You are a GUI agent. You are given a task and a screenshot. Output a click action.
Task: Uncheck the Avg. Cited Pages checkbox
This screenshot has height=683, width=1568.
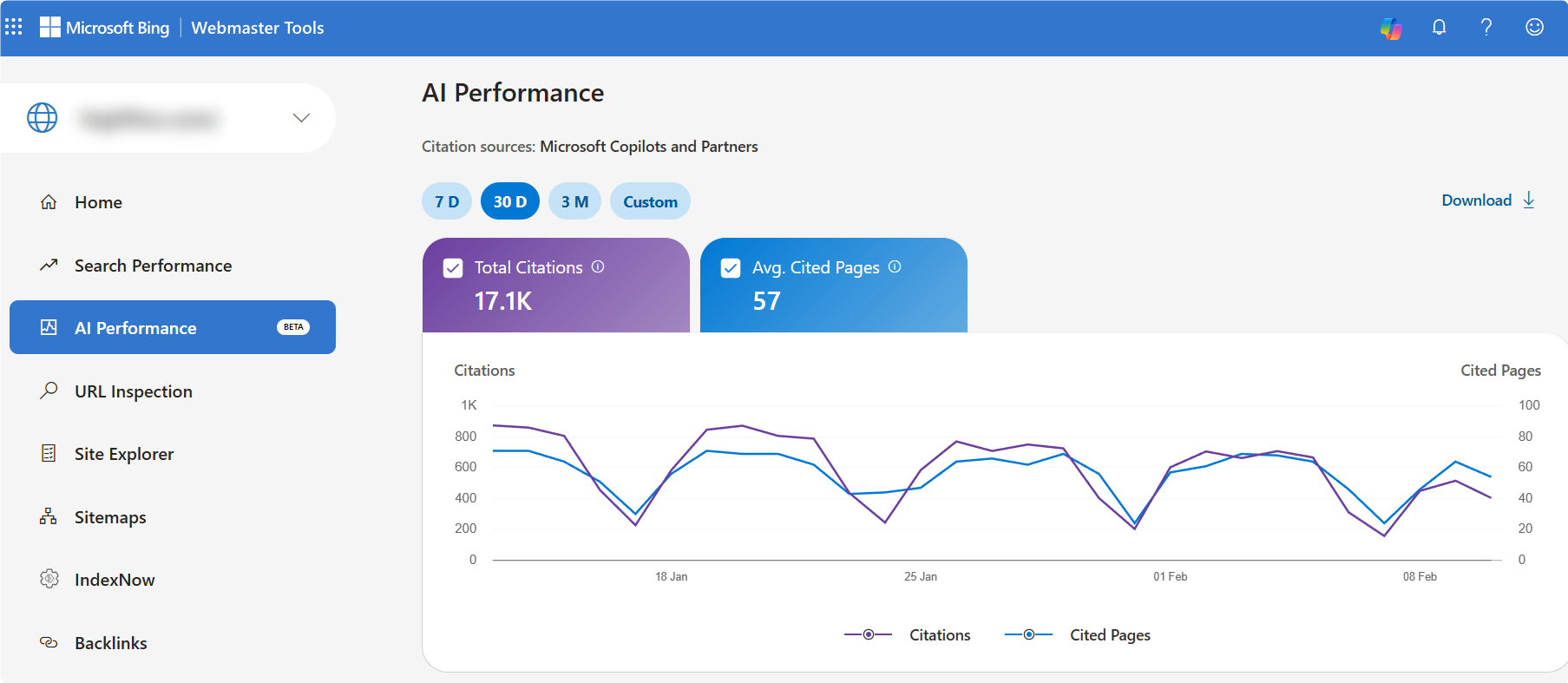coord(731,268)
